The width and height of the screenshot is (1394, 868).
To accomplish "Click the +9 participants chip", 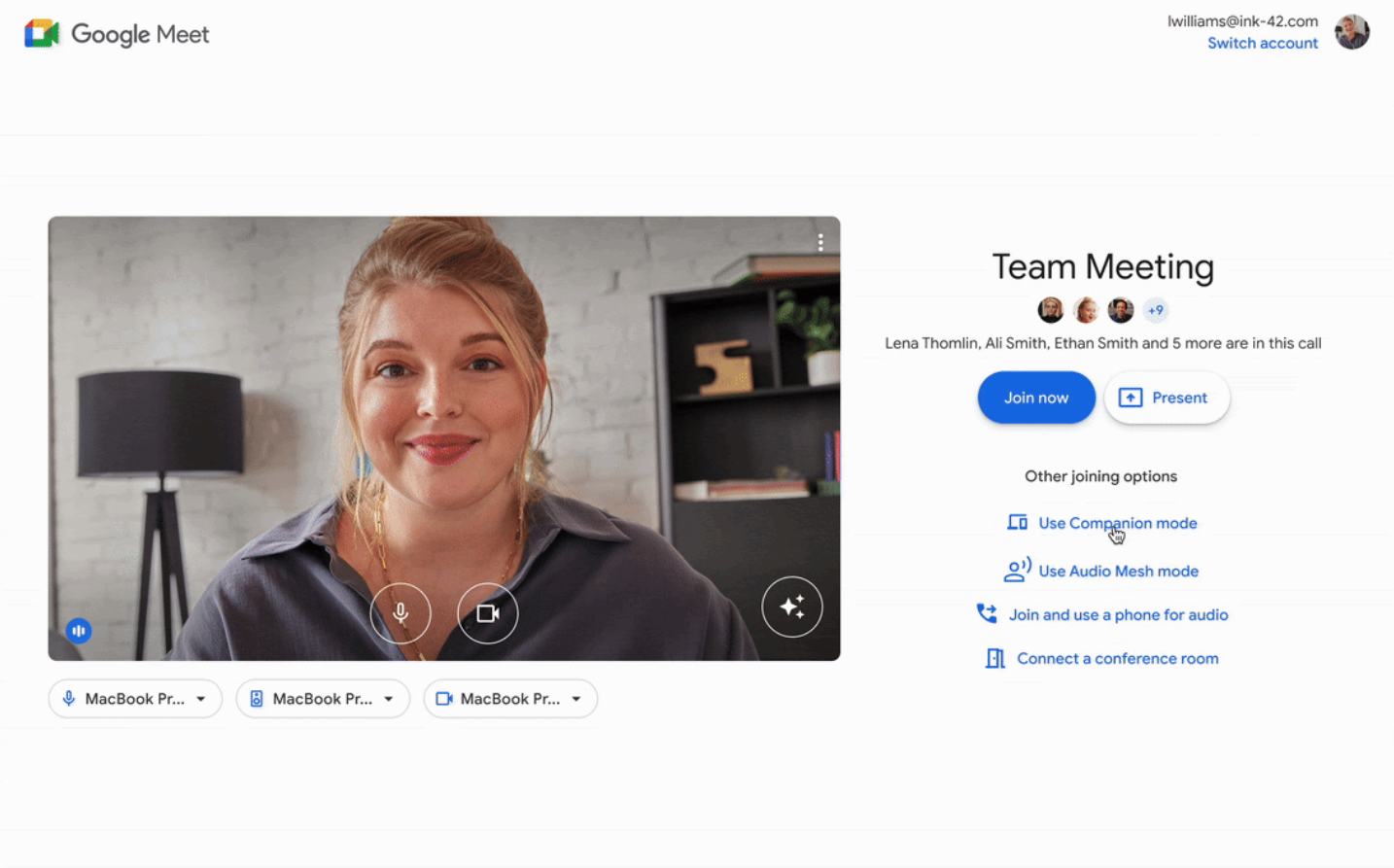I will click(x=1155, y=309).
